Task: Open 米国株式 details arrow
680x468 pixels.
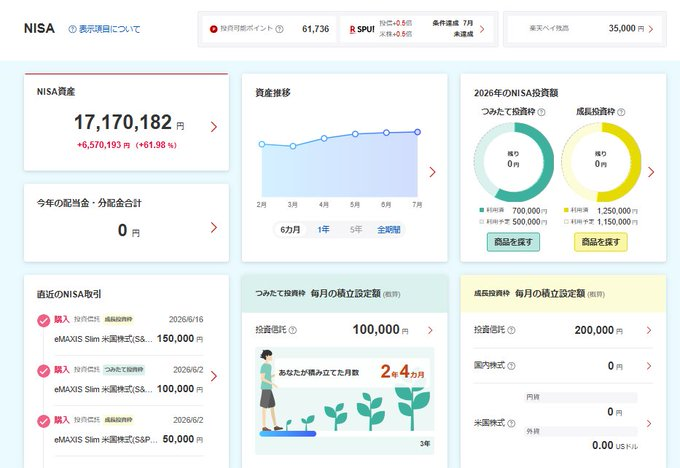Action: click(649, 423)
